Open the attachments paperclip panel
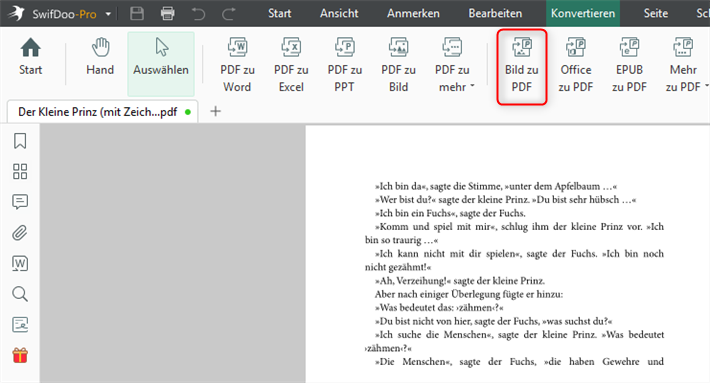 pyautogui.click(x=20, y=233)
